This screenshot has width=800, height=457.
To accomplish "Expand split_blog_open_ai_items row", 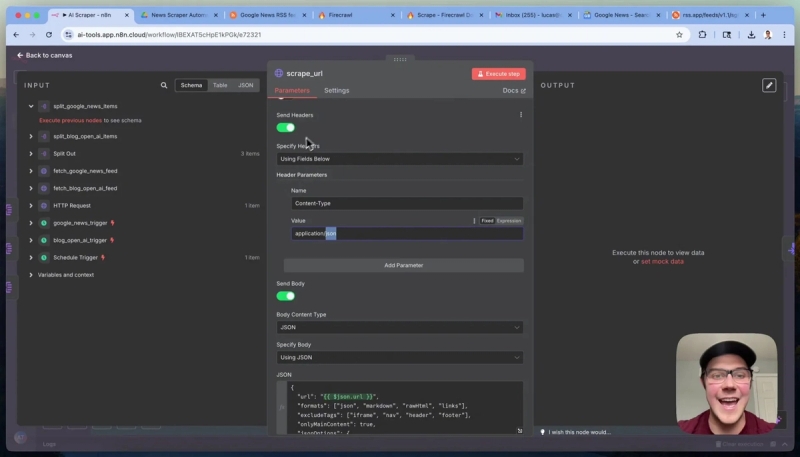I will tap(31, 136).
